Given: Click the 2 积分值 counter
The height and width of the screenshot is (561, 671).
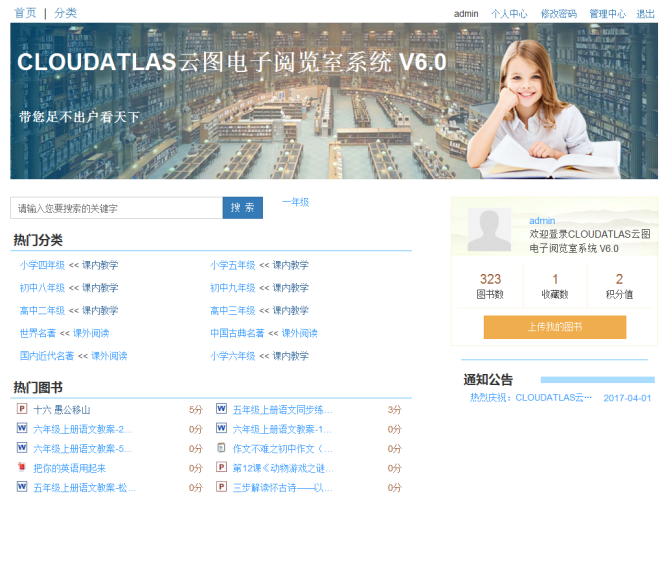Looking at the screenshot, I should tap(619, 286).
